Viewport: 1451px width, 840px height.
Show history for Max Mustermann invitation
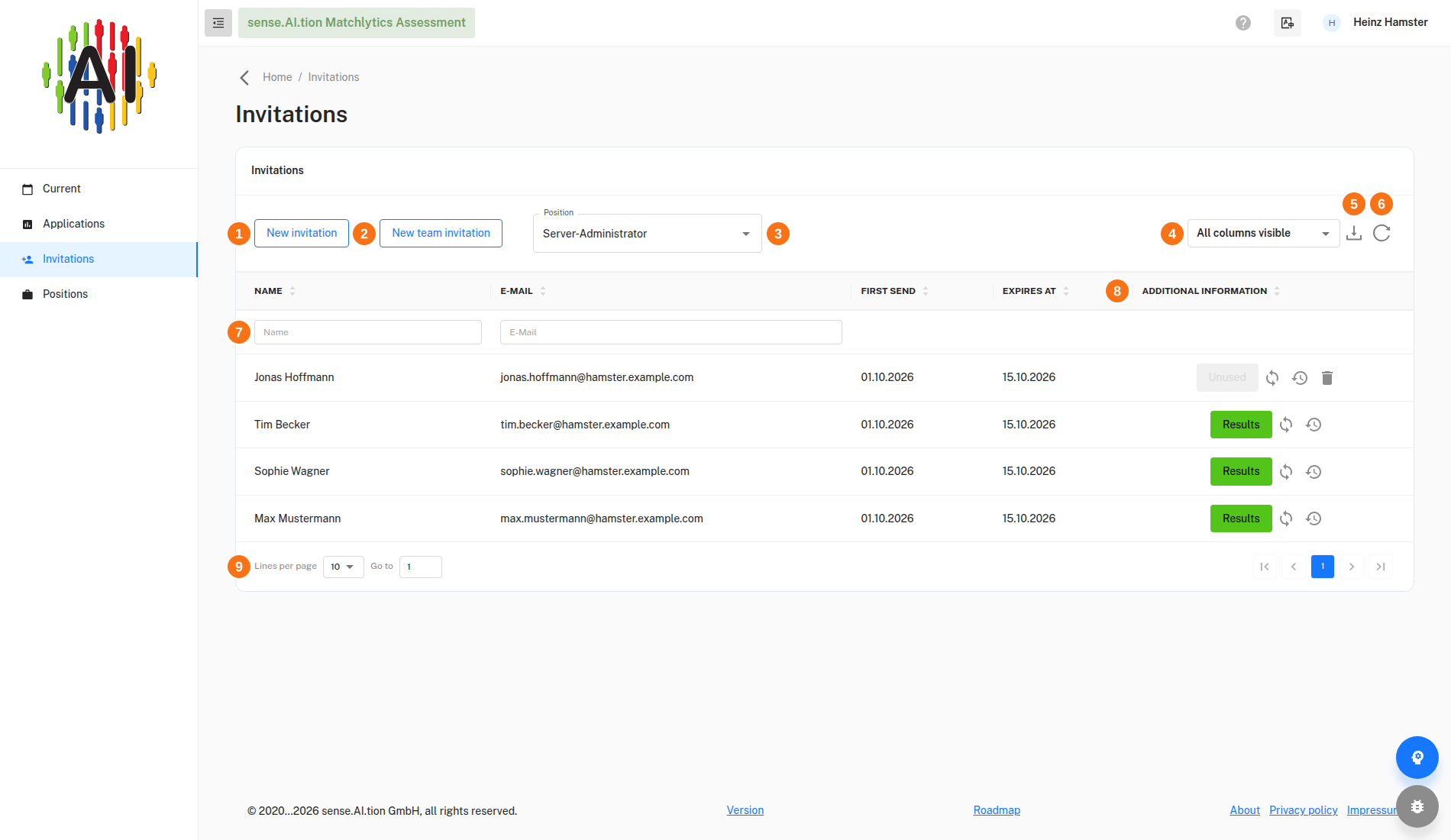[x=1314, y=519]
